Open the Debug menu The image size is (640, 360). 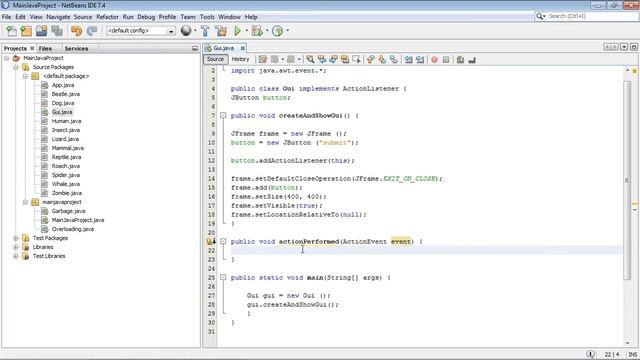tap(146, 17)
